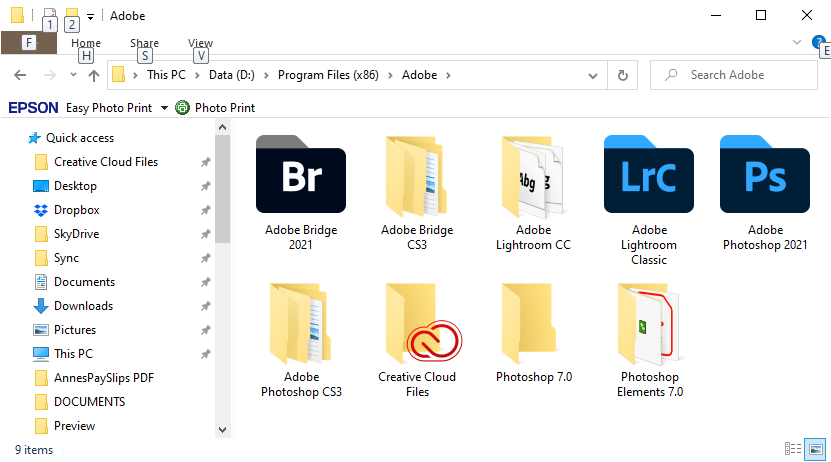Open the View ribbon tab
The width and height of the screenshot is (831, 462).
click(200, 43)
